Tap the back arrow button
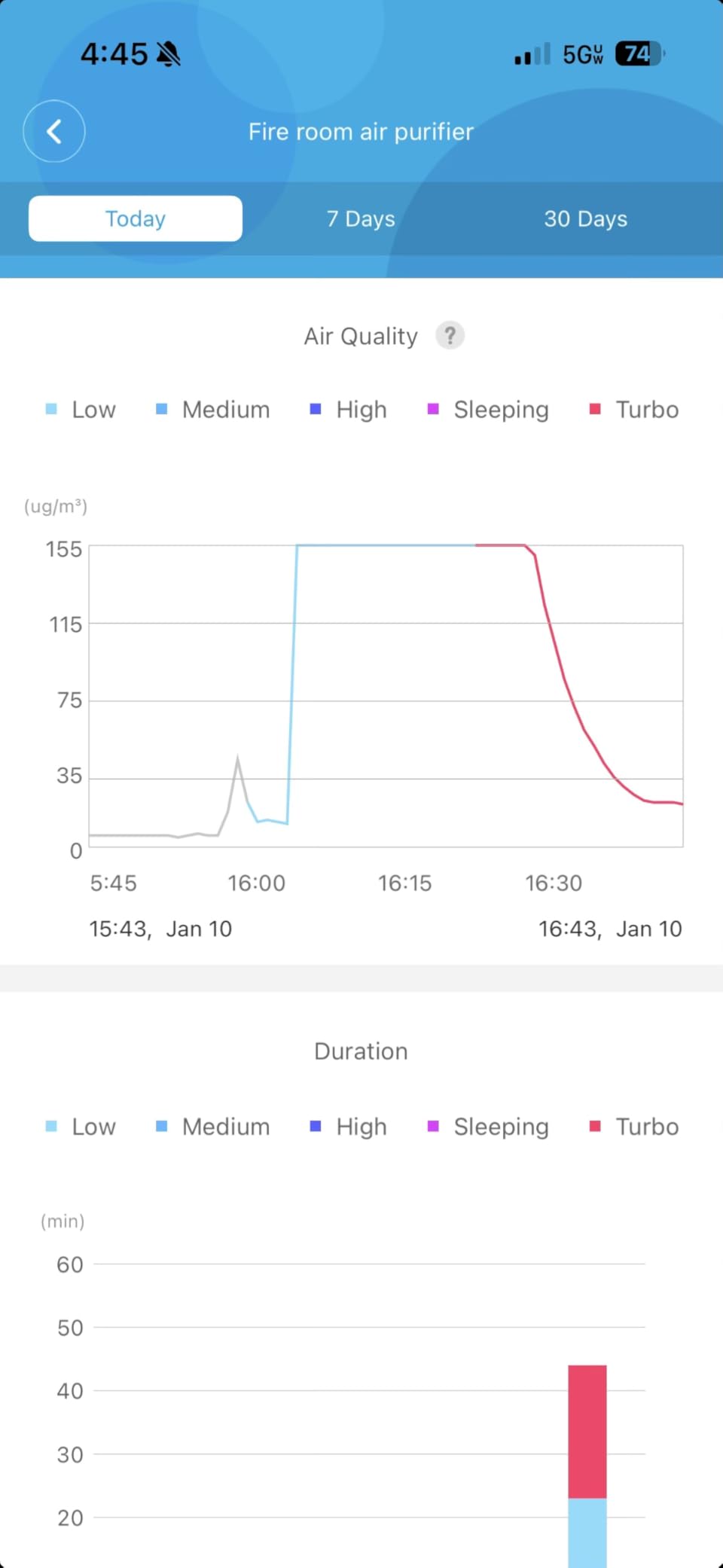 (x=54, y=132)
